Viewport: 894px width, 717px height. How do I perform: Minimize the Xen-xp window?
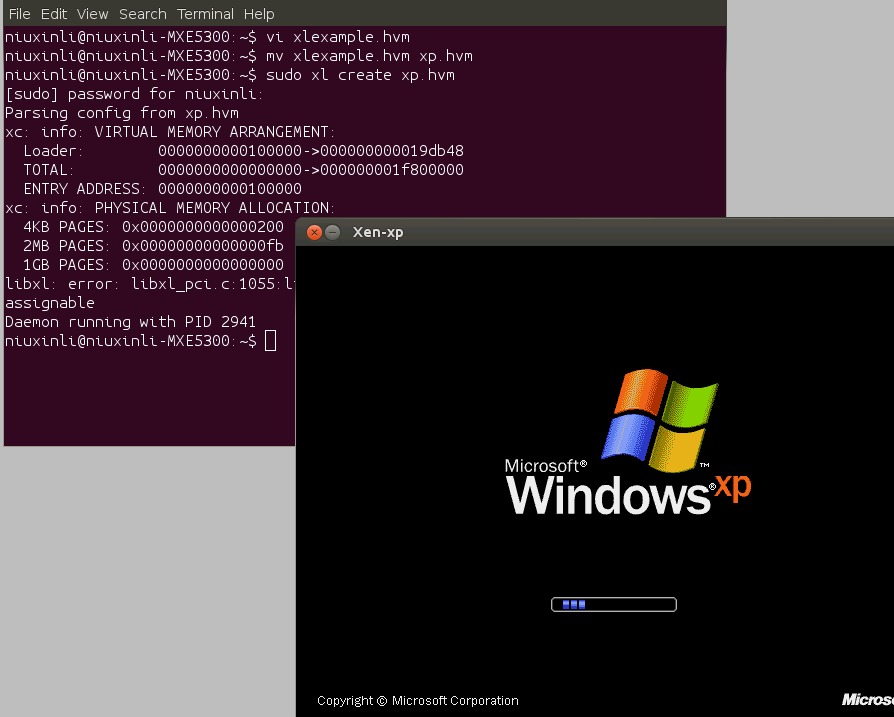333,232
